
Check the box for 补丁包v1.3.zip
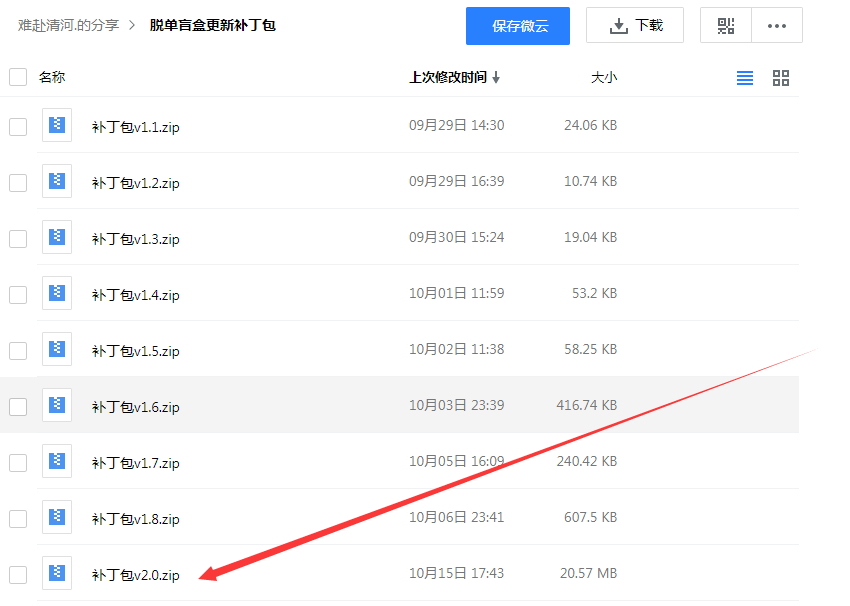(x=18, y=238)
